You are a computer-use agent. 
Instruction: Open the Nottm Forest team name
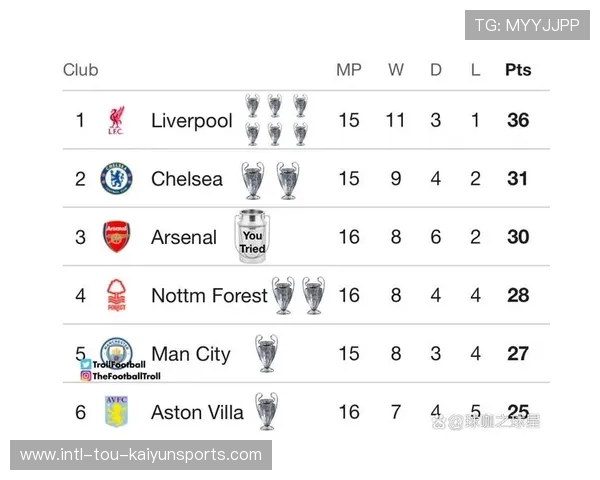point(209,295)
